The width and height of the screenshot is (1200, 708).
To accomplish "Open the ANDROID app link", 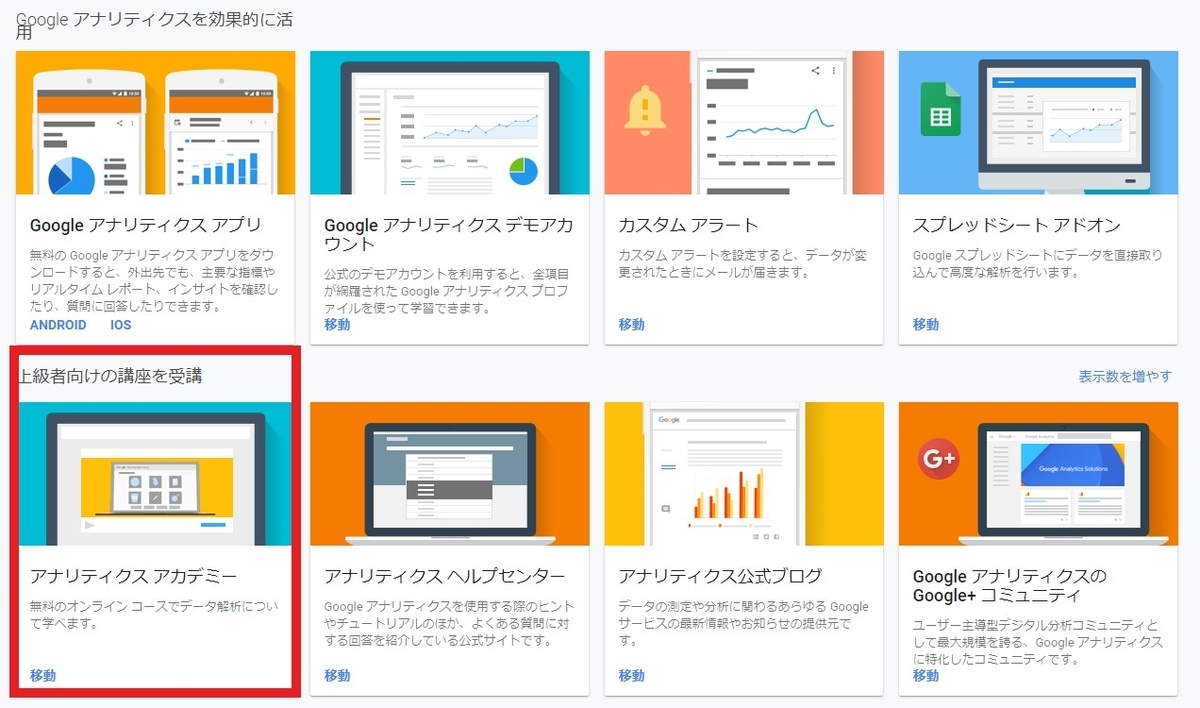I will pos(58,325).
